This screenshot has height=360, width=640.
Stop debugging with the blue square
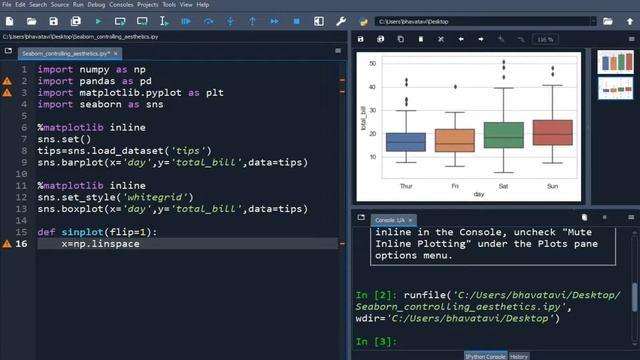[x=297, y=21]
